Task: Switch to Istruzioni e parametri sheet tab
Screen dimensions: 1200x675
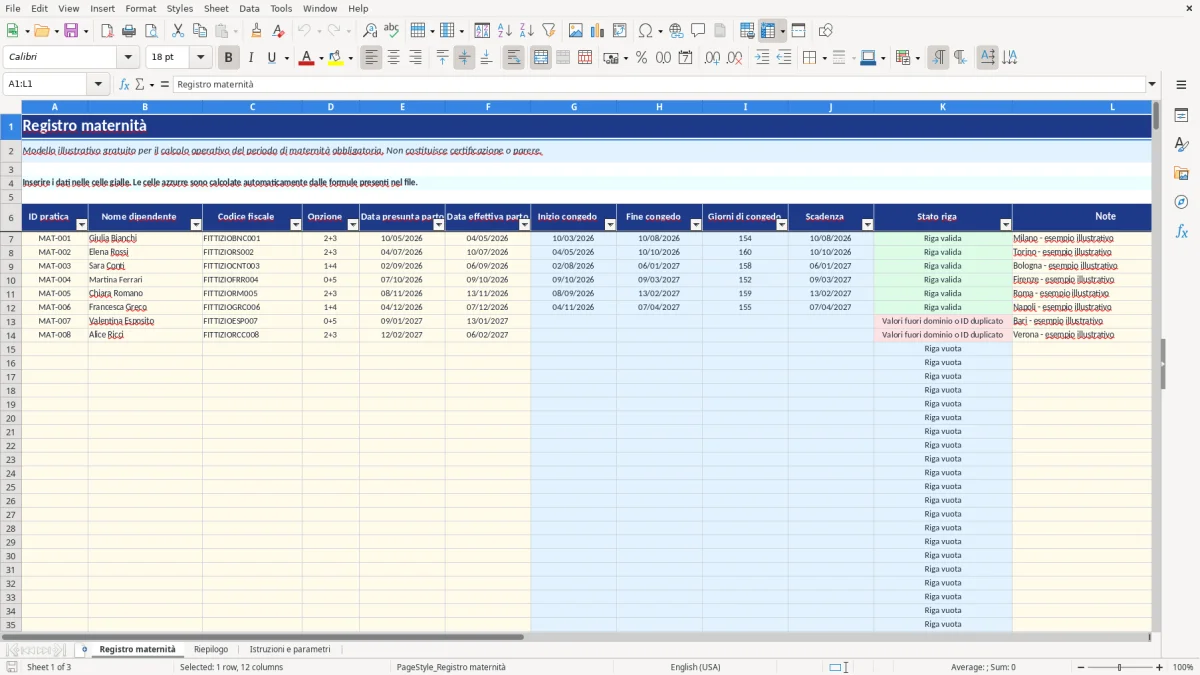Action: pyautogui.click(x=290, y=649)
